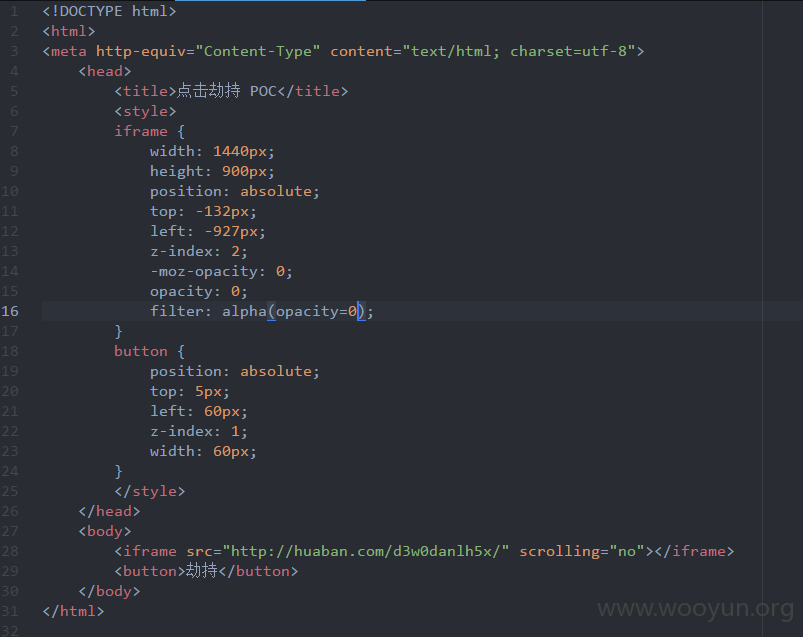Click the absolute value in button rule
This screenshot has height=637, width=803.
[x=276, y=371]
